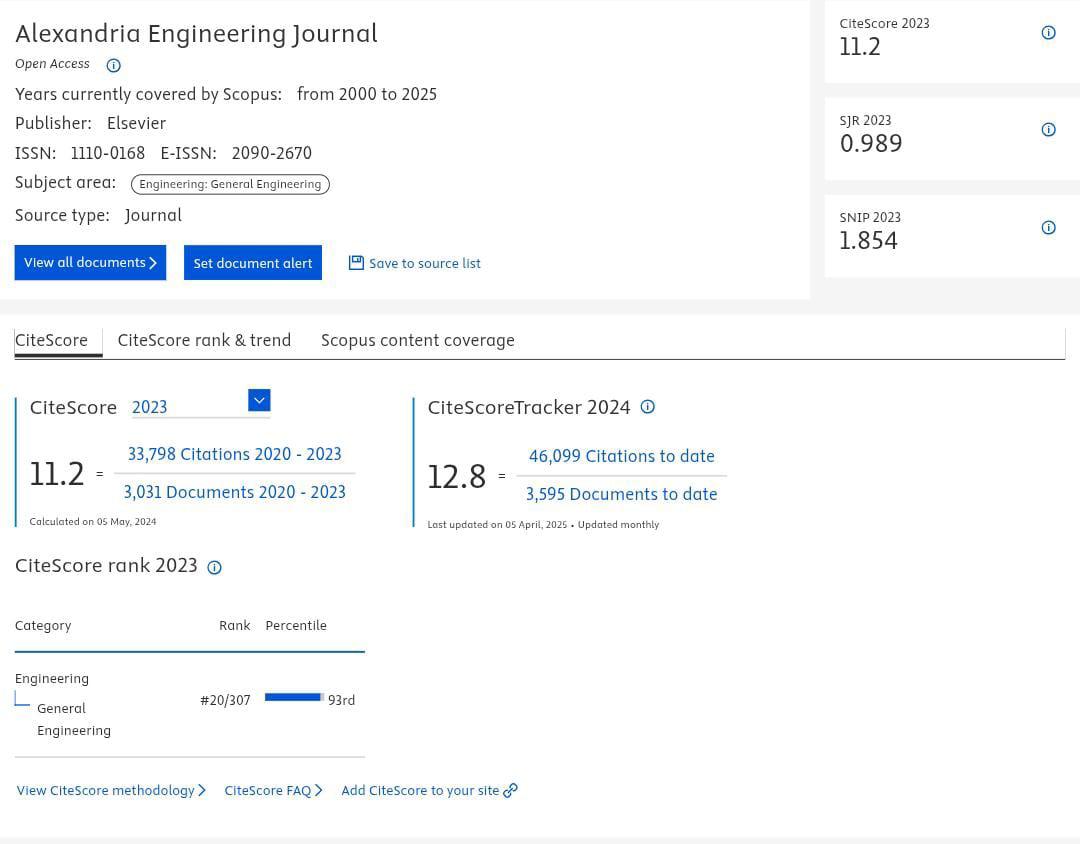This screenshot has width=1080, height=844.
Task: Click the 93rd percentile progress bar
Action: pyautogui.click(x=294, y=697)
